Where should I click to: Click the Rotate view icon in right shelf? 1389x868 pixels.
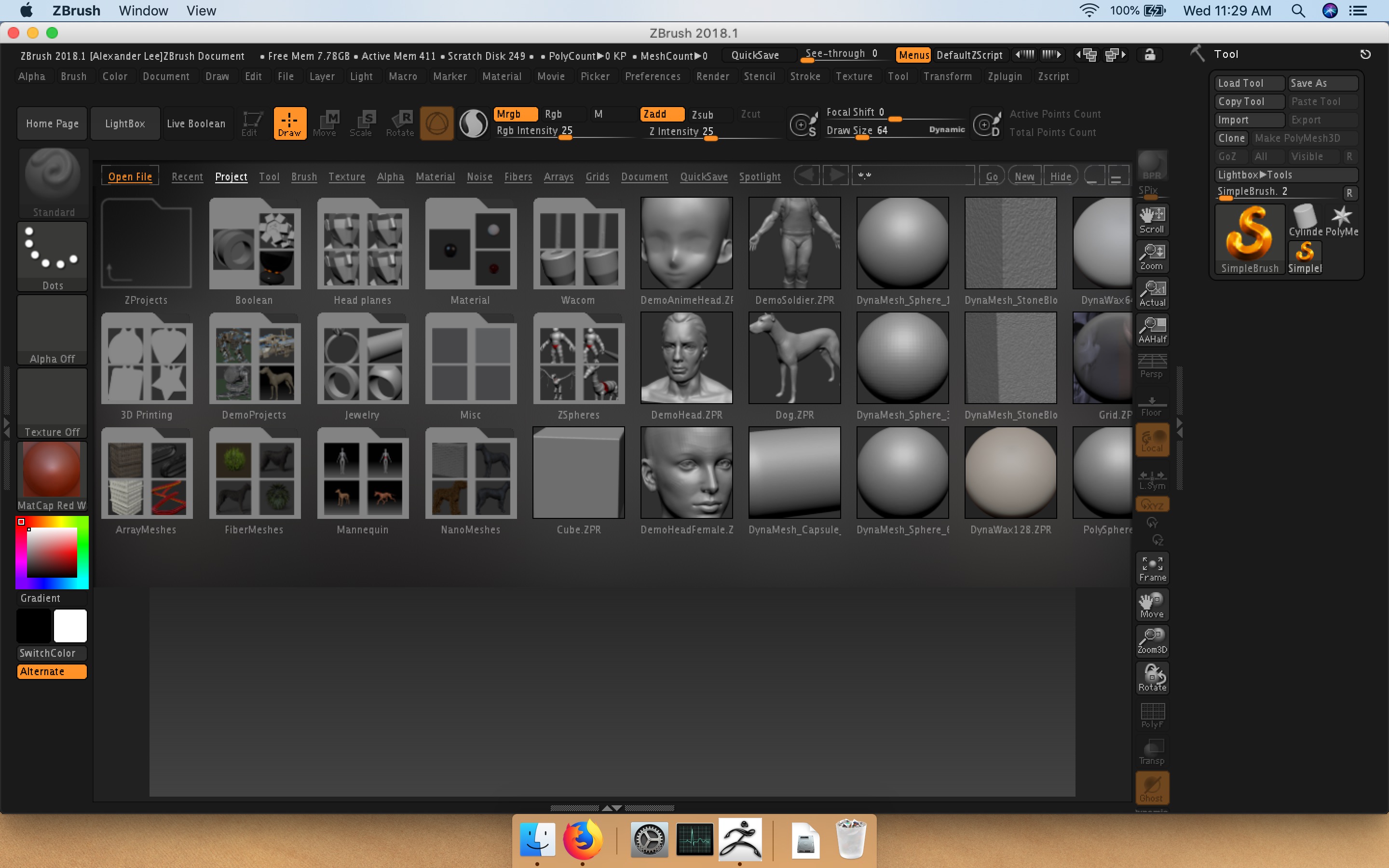click(1152, 678)
